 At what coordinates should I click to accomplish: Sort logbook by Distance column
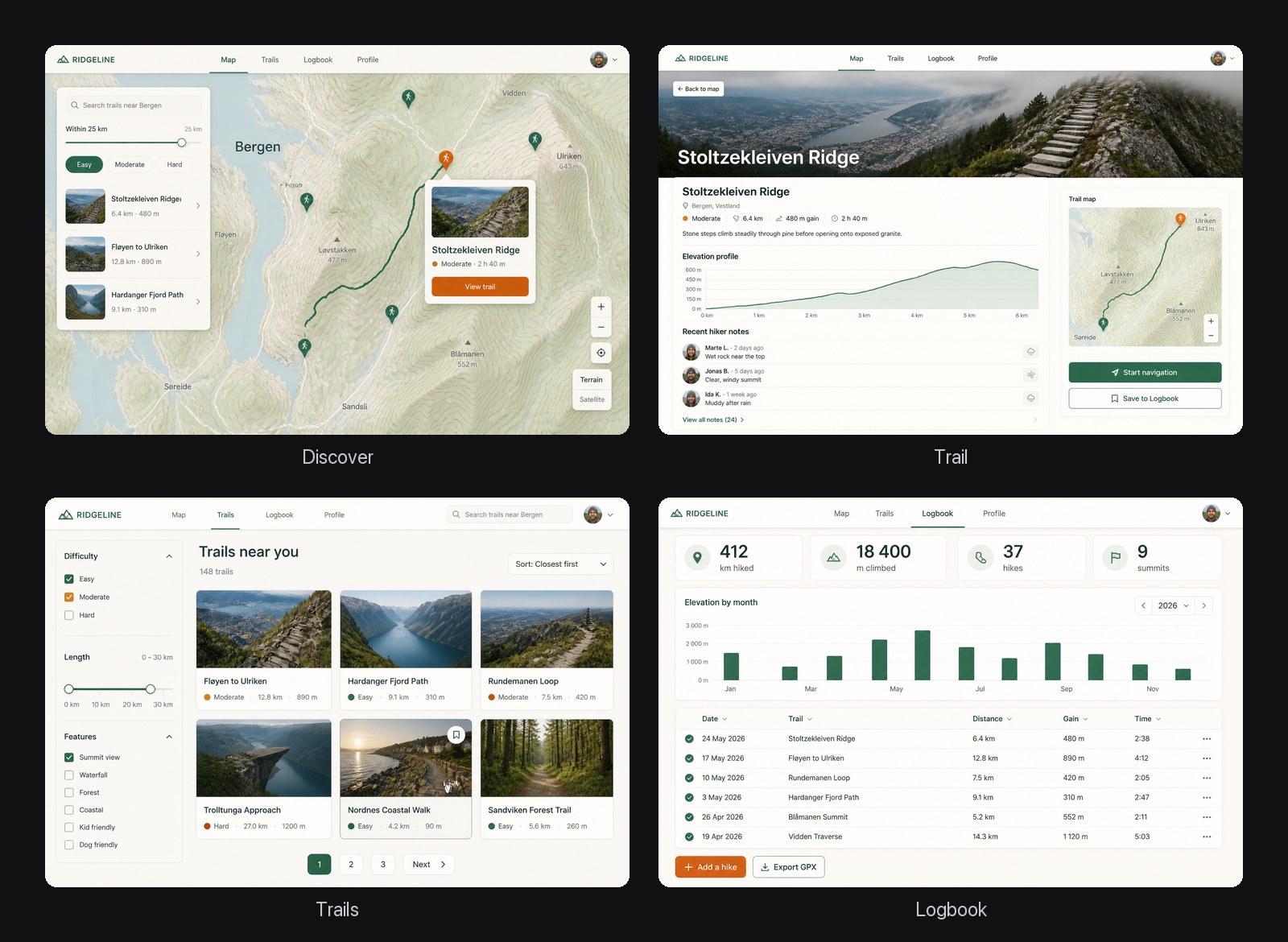click(x=992, y=719)
